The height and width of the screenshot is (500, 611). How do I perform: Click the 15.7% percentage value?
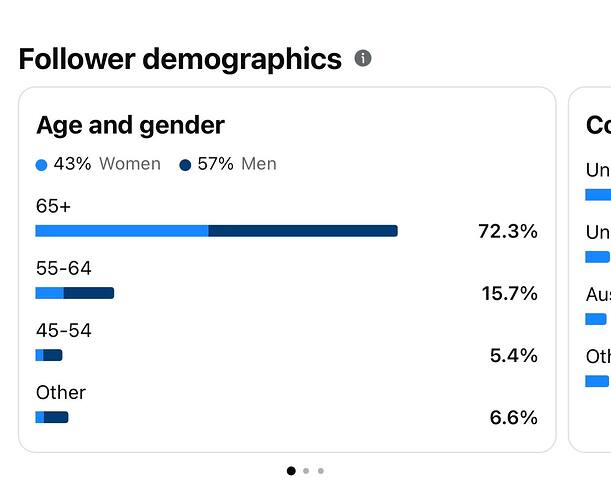(x=510, y=293)
